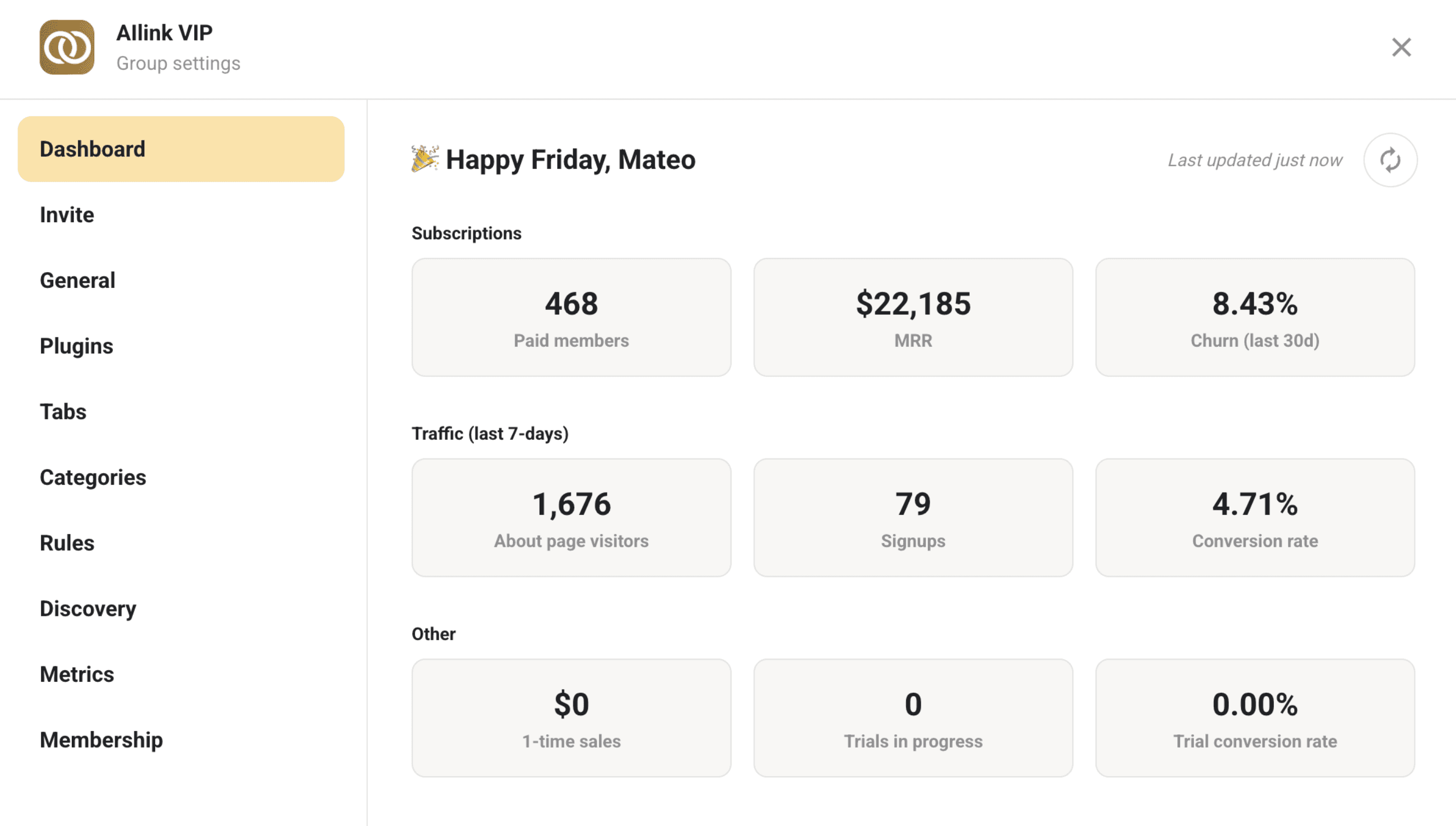
Task: Select the About page visitors card
Action: click(x=571, y=517)
